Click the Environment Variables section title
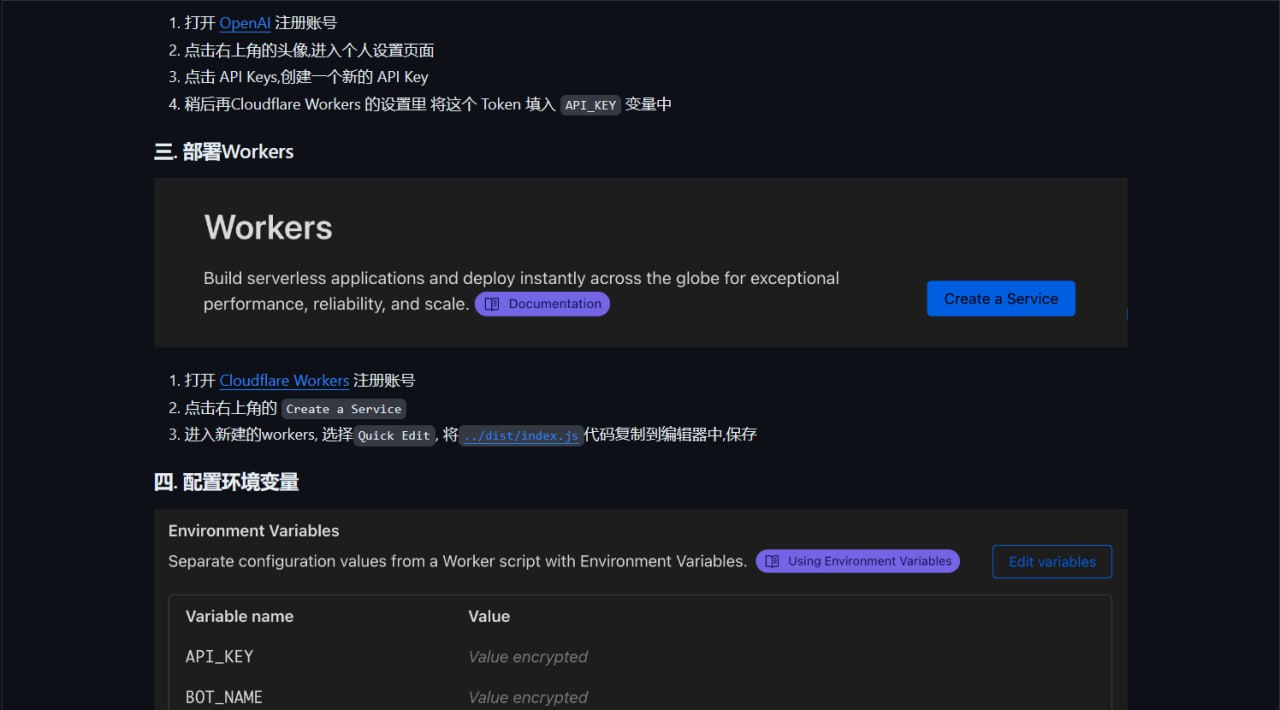Viewport: 1280px width, 710px height. 254,531
